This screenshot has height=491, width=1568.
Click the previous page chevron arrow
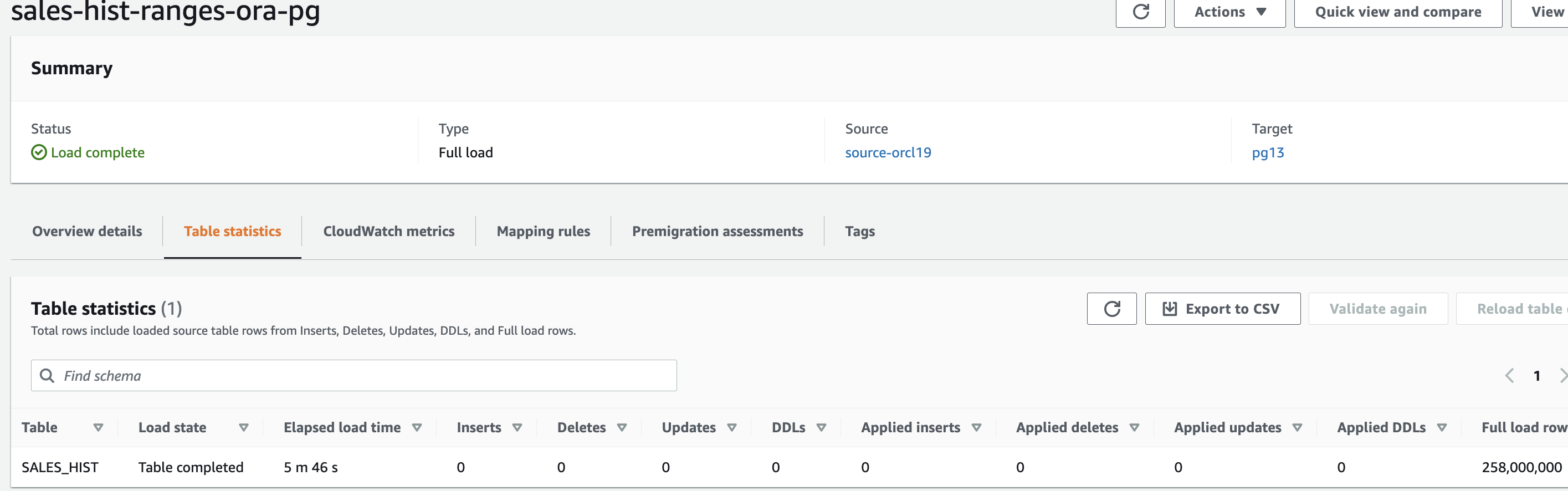coord(1510,376)
